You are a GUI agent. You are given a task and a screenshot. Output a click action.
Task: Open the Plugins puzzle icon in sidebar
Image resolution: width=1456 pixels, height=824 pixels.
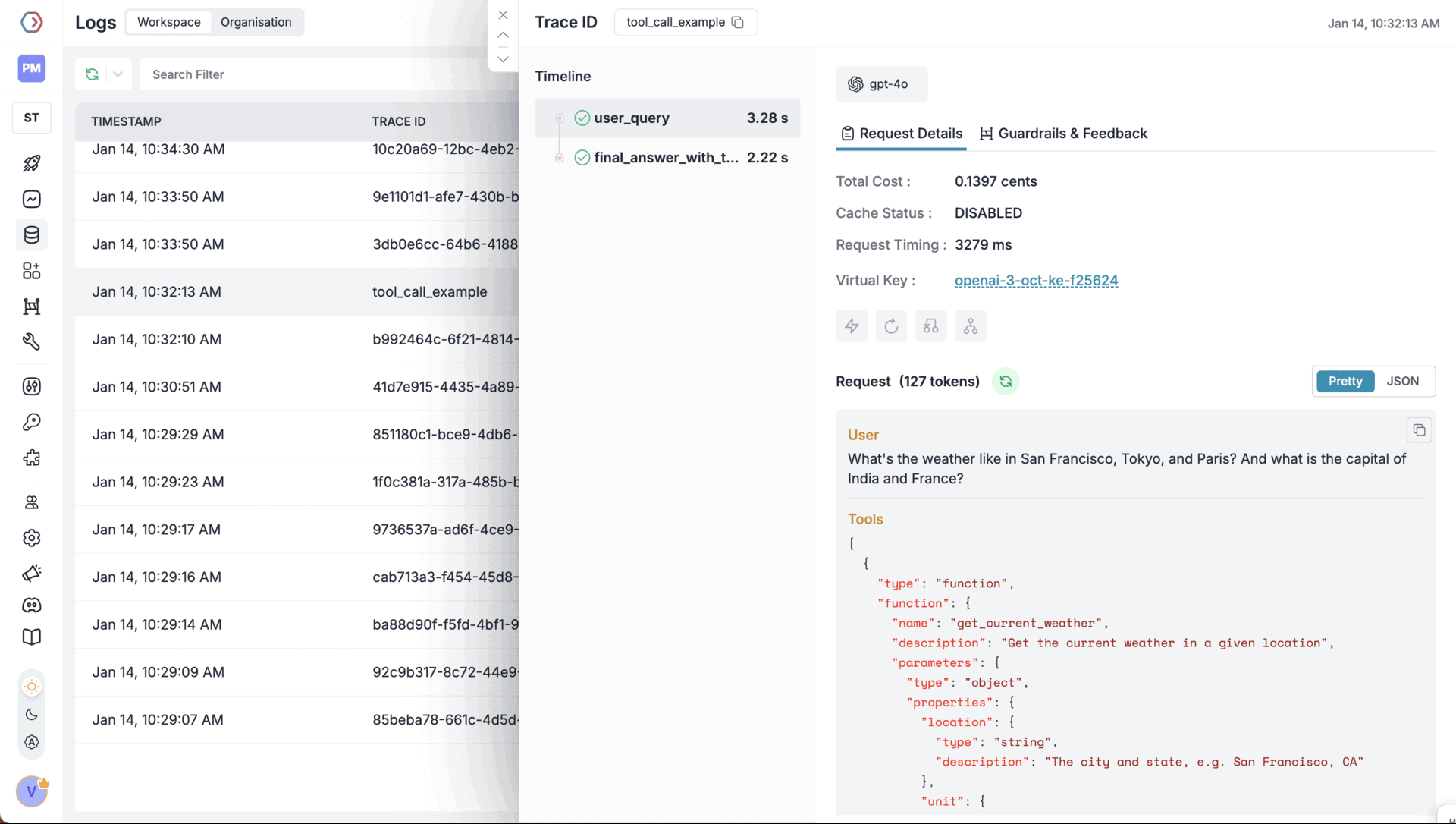click(x=31, y=458)
